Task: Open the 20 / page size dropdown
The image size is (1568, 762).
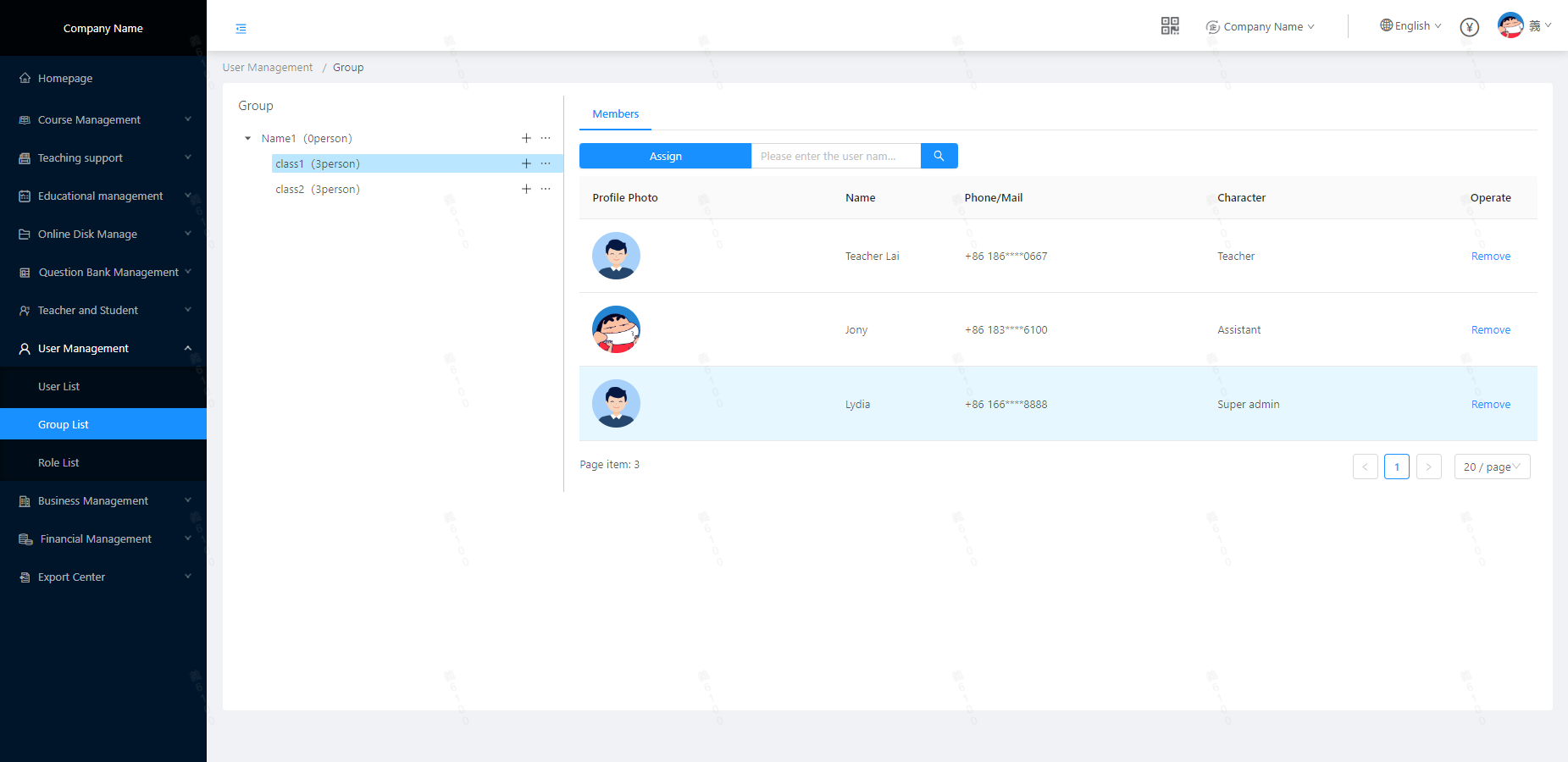Action: pos(1492,467)
